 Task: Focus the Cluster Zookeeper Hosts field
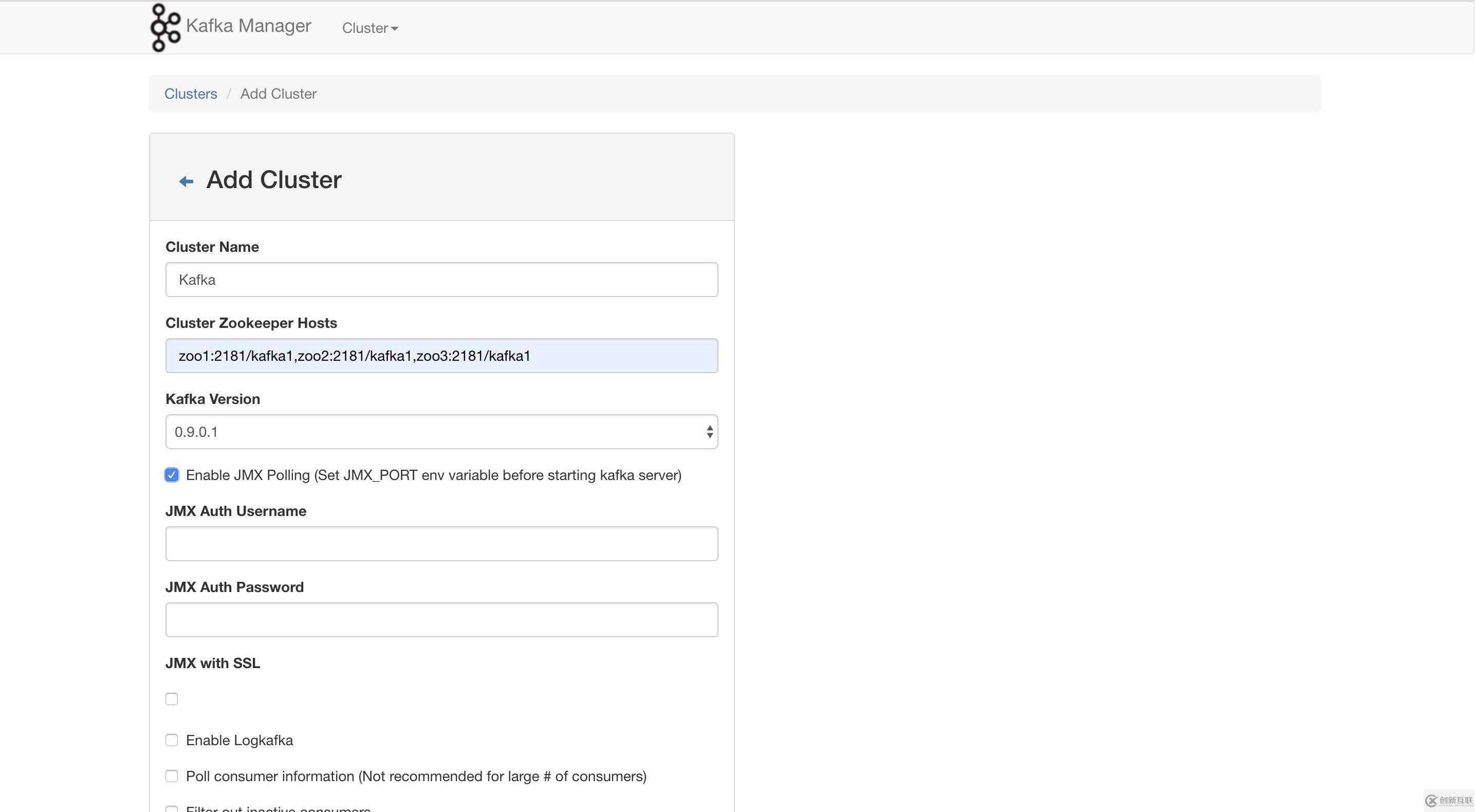(x=441, y=356)
